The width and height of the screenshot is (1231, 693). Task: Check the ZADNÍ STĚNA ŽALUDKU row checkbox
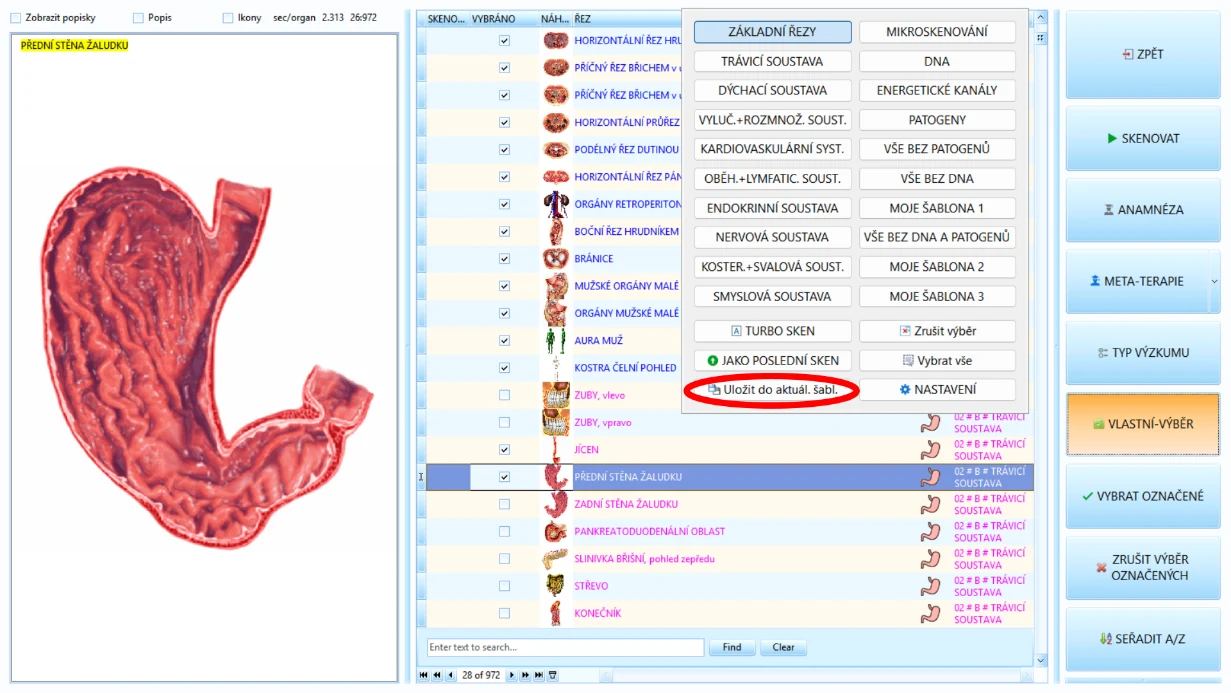[x=504, y=504]
